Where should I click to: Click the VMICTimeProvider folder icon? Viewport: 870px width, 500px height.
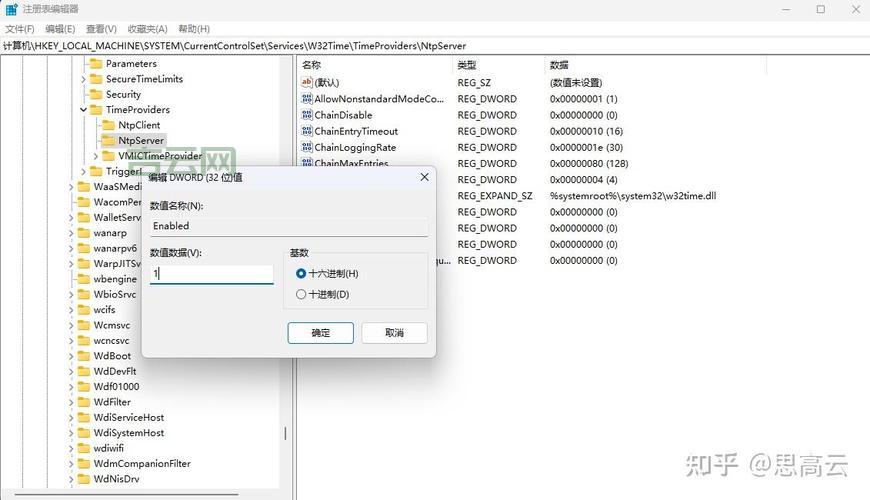click(108, 156)
